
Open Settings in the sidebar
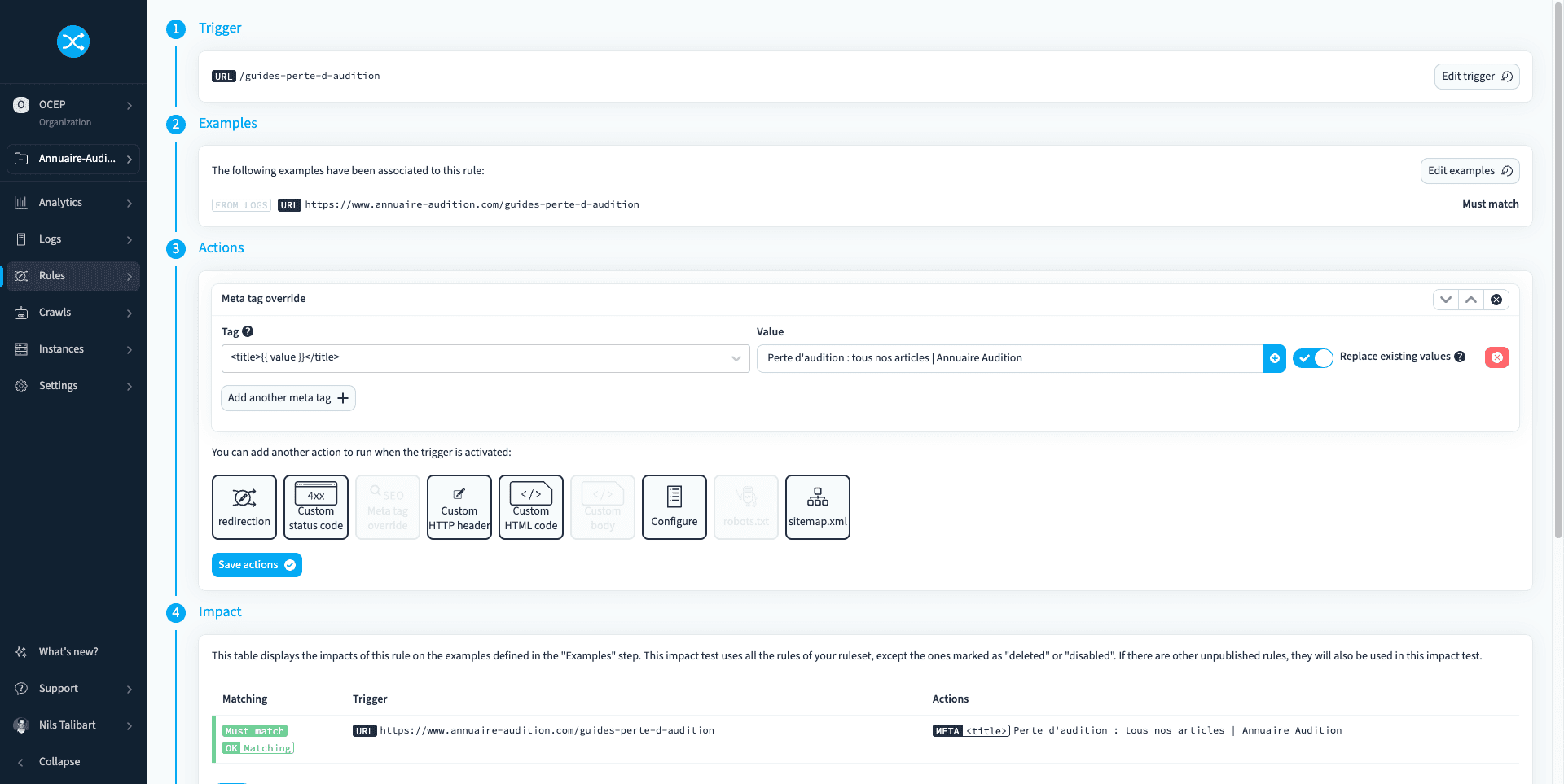tap(73, 386)
